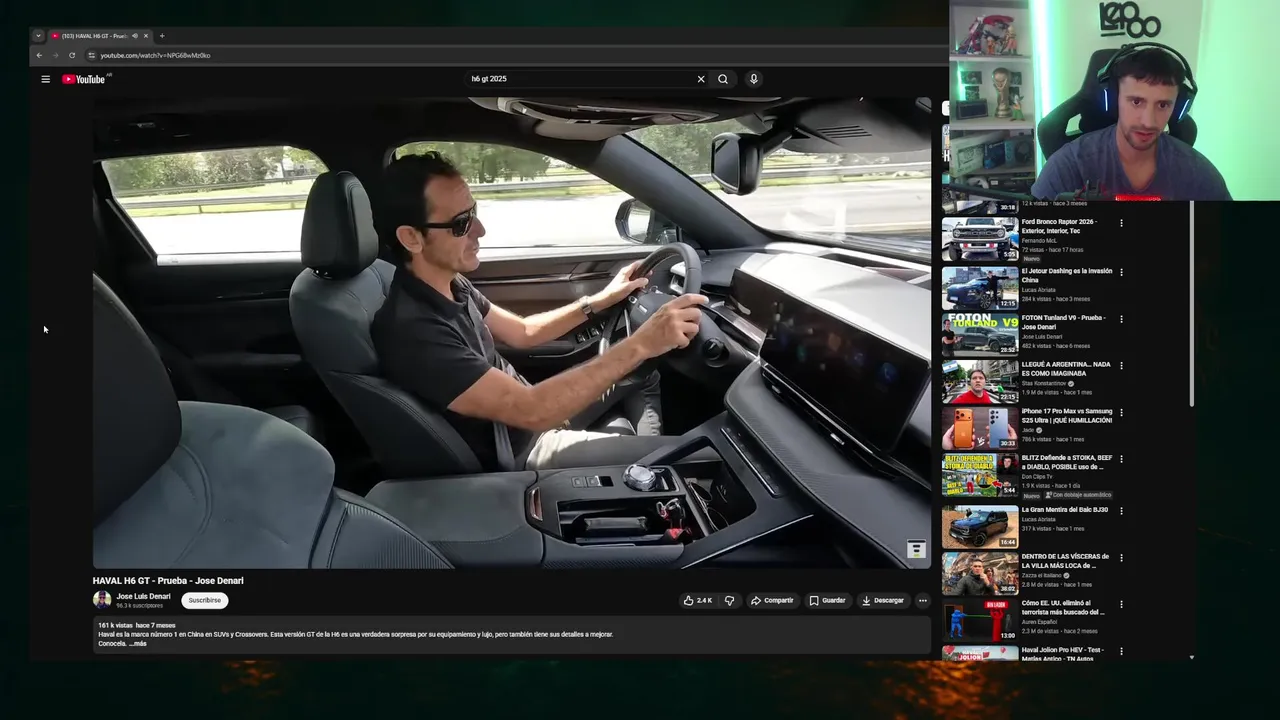Open options menu for El Jetour Dashing video
The height and width of the screenshot is (720, 1280).
pos(1121,272)
